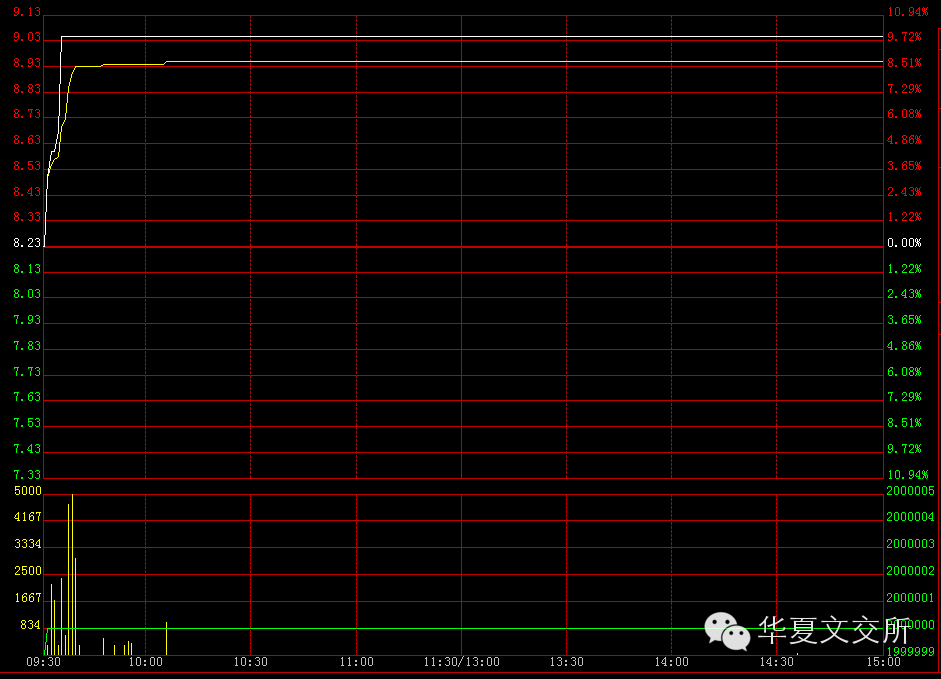This screenshot has width=941, height=679.
Task: Select the red 9.72% percentage label
Action: 904,37
